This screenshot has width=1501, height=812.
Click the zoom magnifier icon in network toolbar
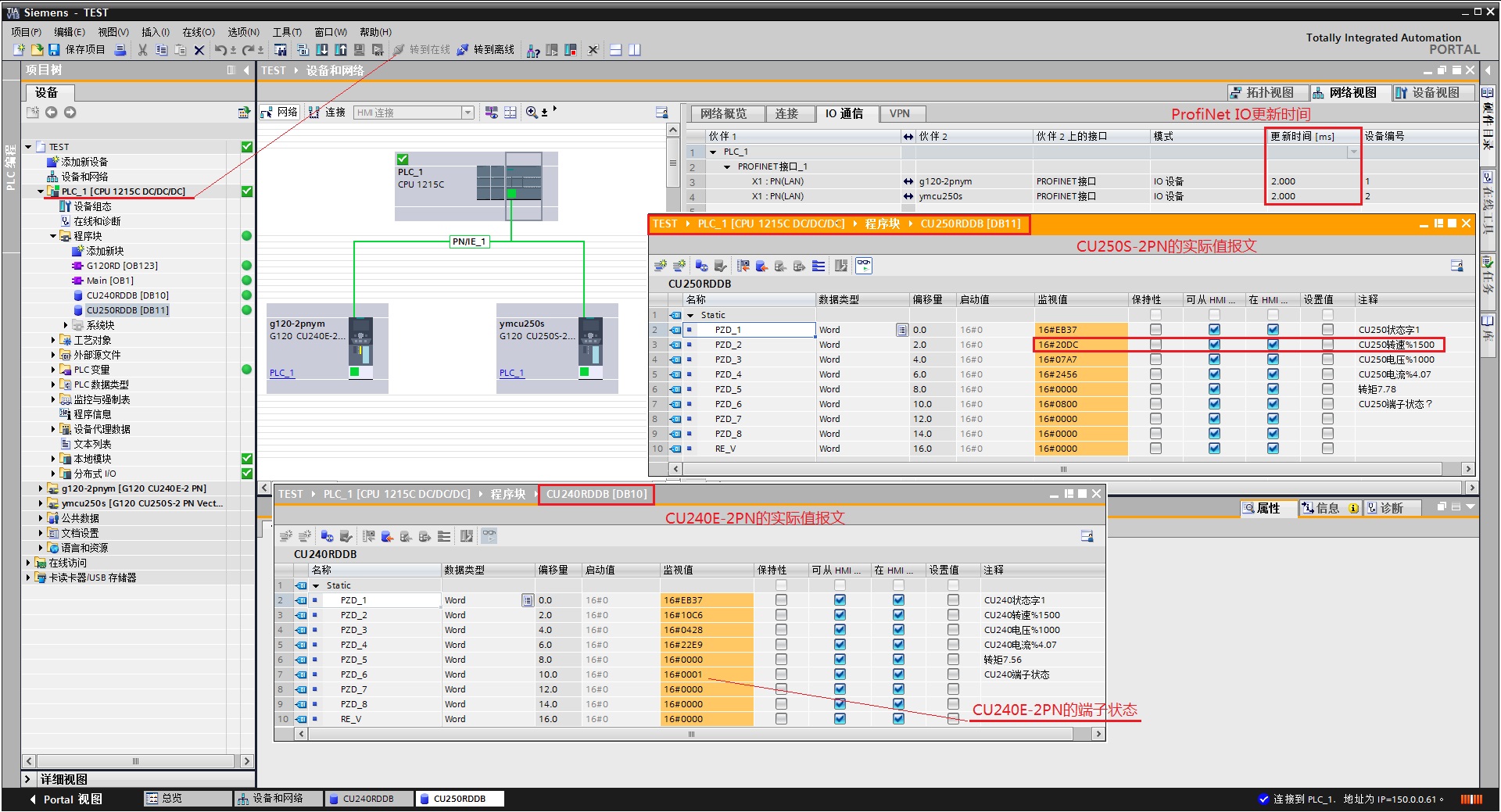click(x=532, y=113)
